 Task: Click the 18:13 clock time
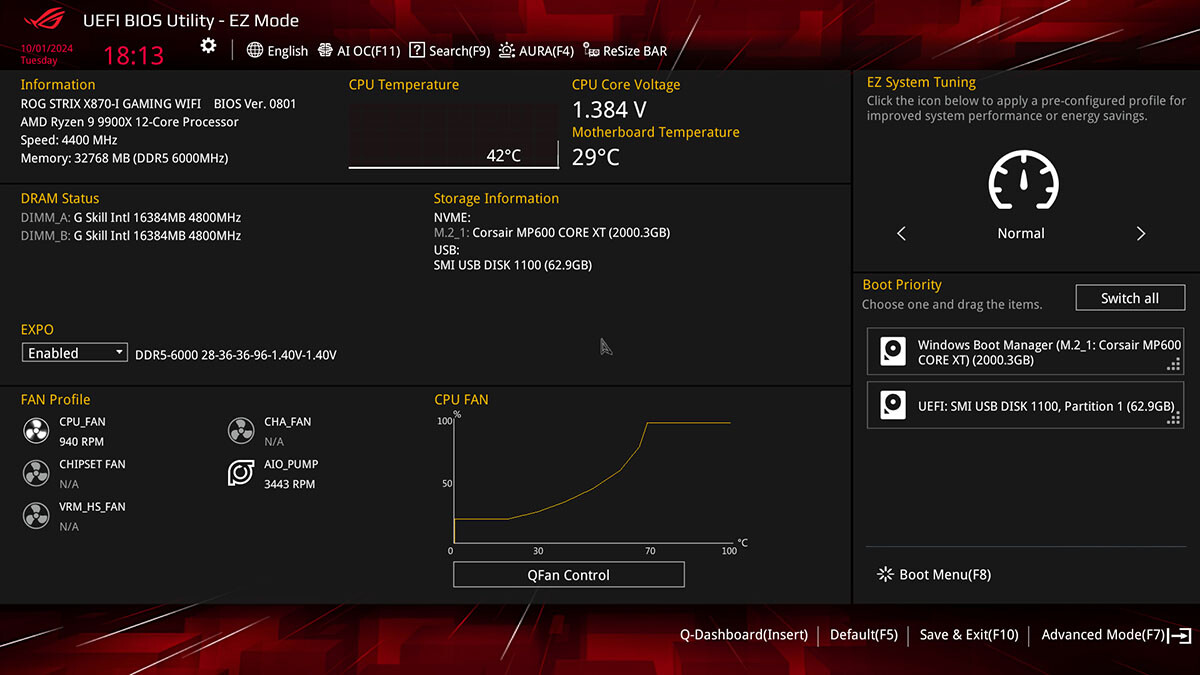point(134,55)
